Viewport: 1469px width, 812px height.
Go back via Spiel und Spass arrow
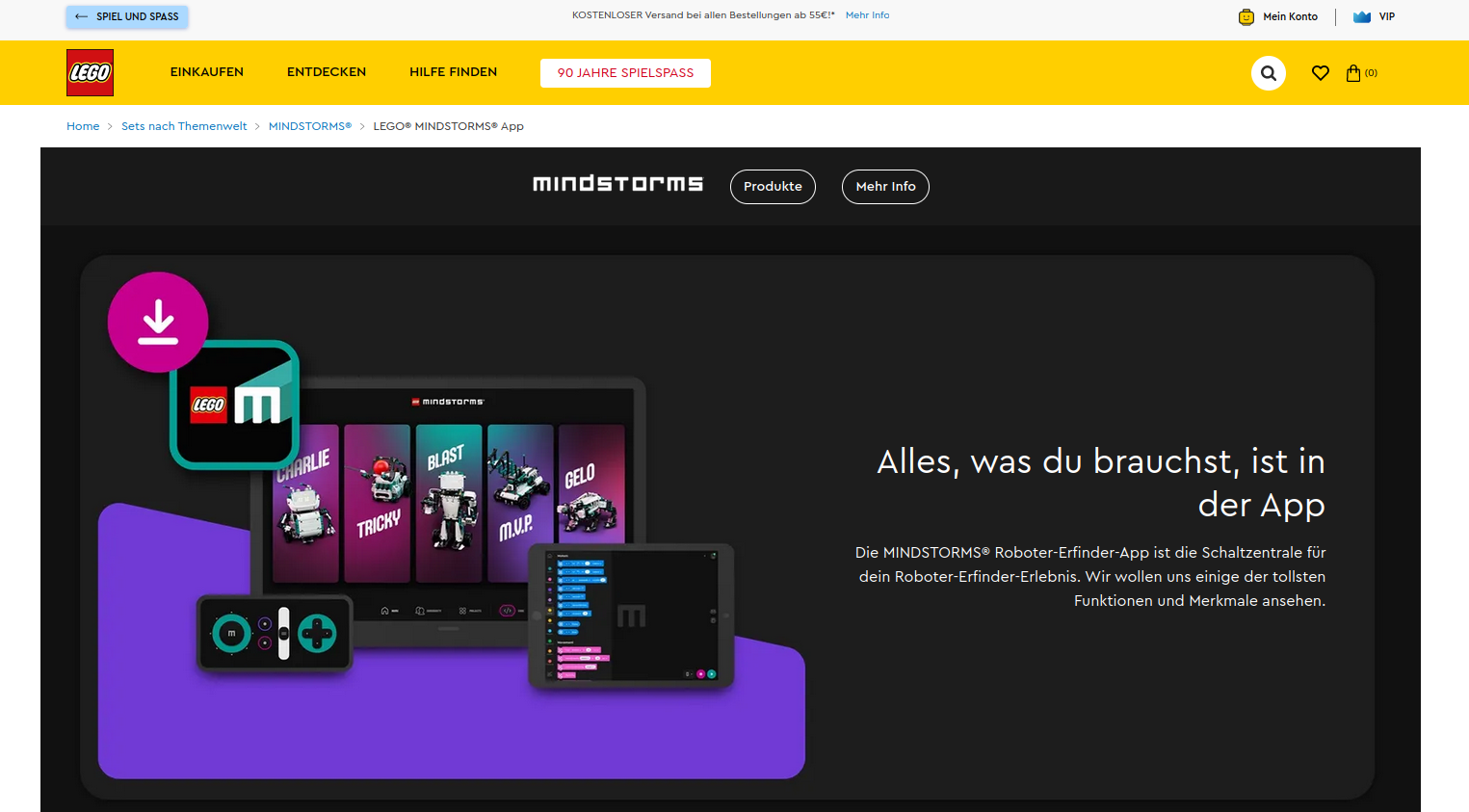127,16
